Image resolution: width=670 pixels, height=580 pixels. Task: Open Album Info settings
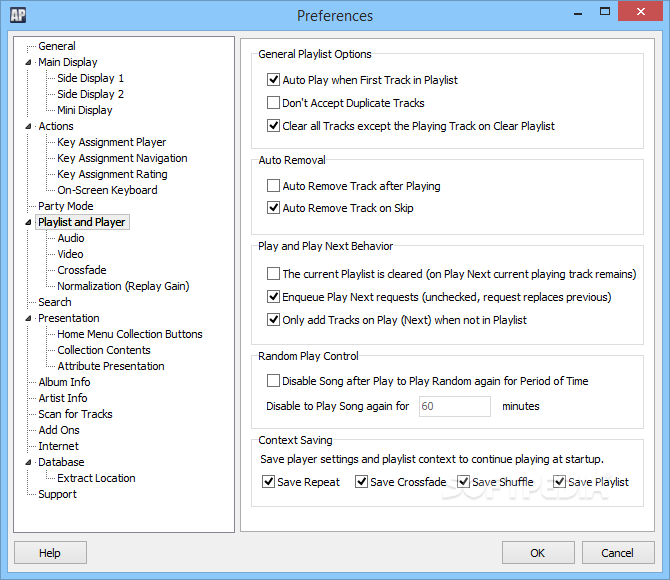click(64, 382)
